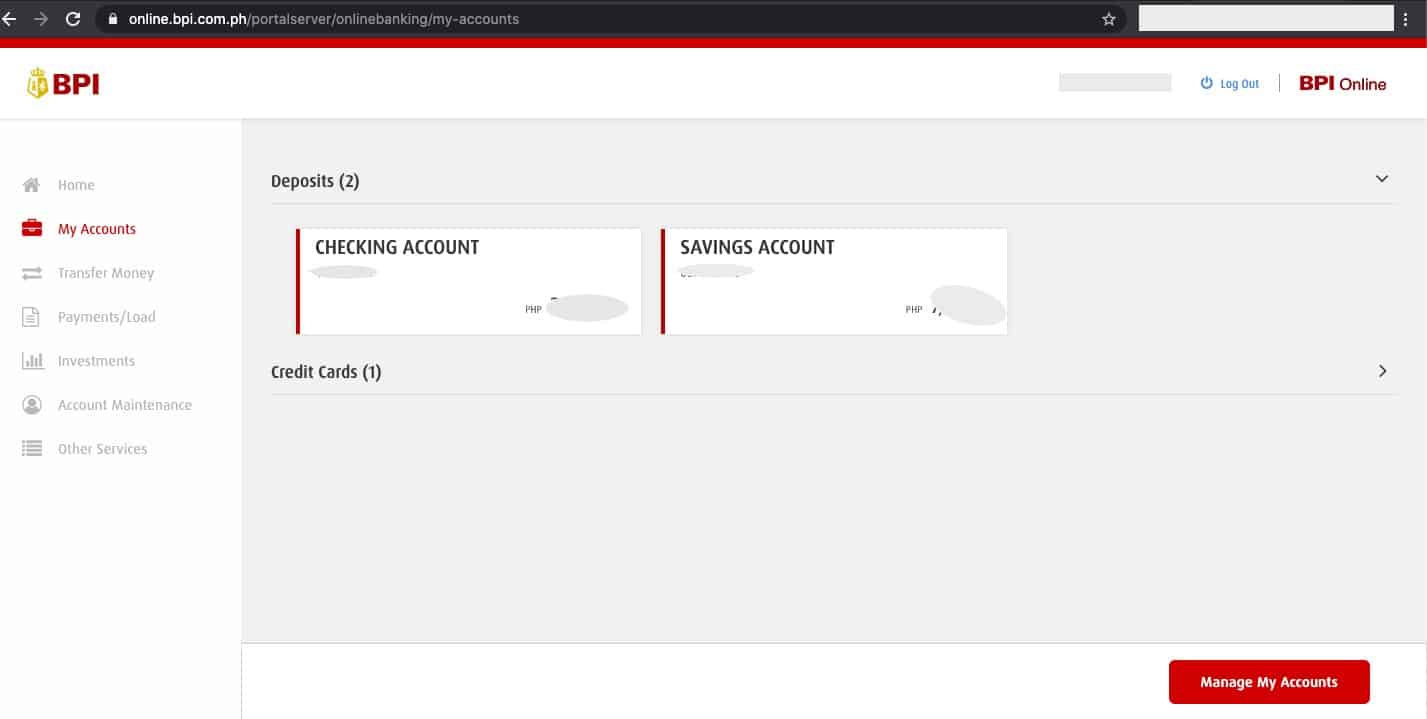Screen dimensions: 1427x719
Task: Click the BPI logo
Action: tap(63, 84)
